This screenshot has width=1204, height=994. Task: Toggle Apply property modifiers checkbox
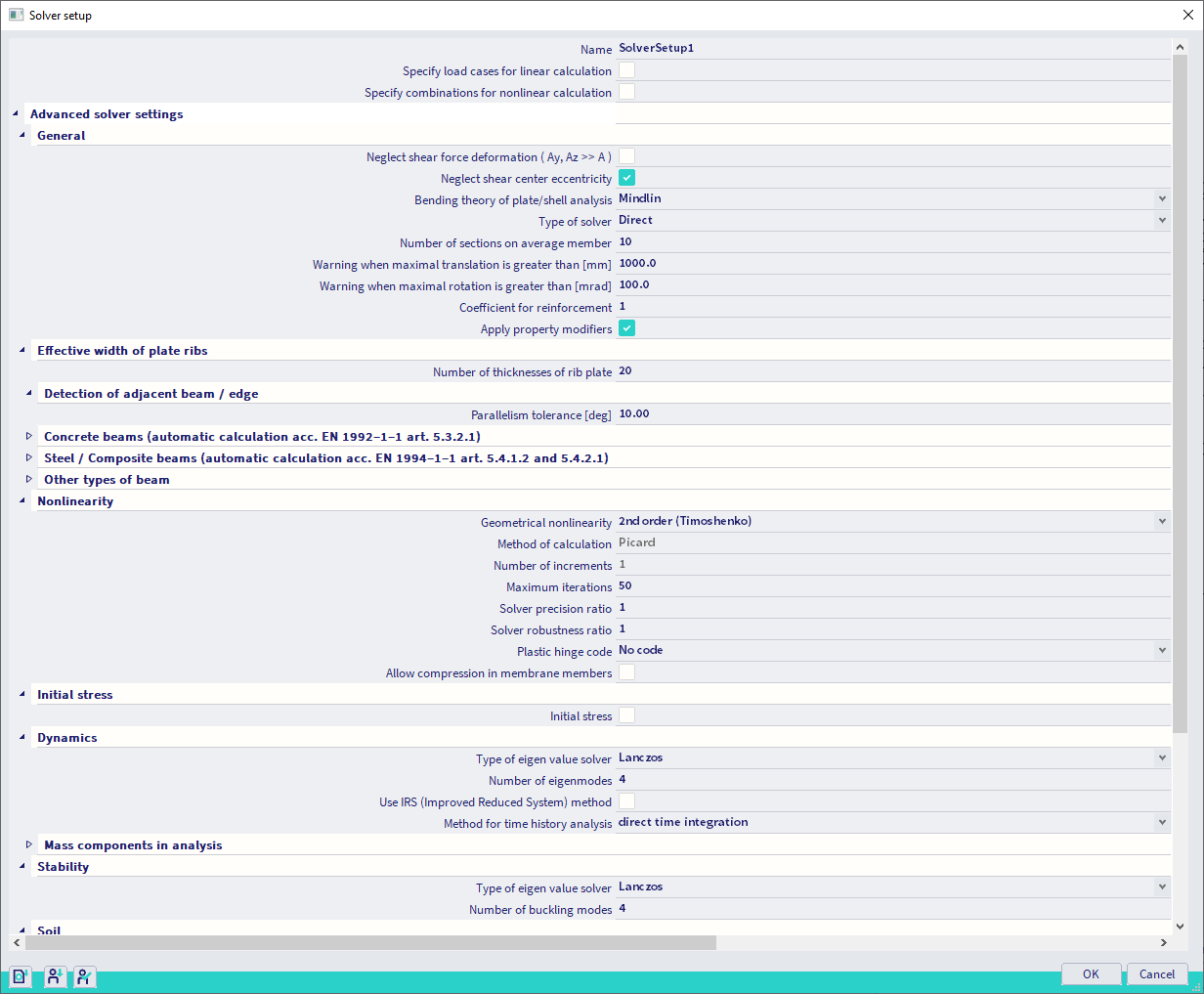tap(626, 328)
